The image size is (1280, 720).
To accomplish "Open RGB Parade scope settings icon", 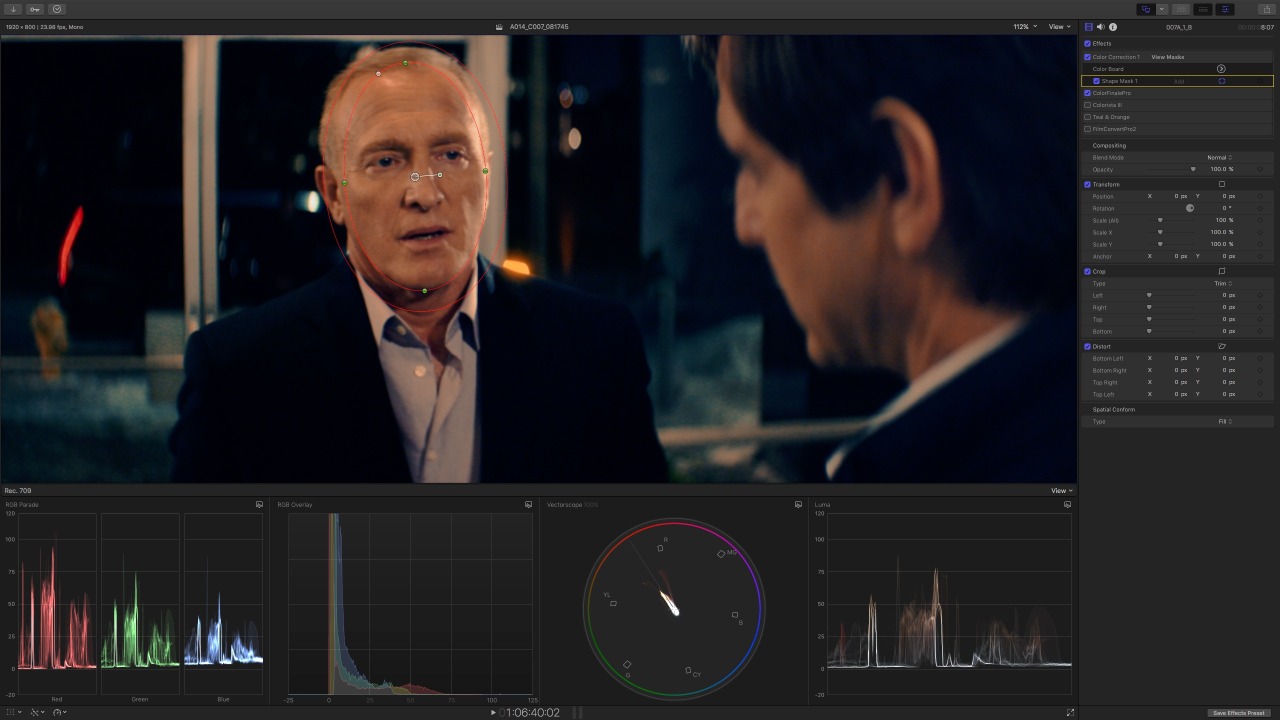I will point(259,505).
